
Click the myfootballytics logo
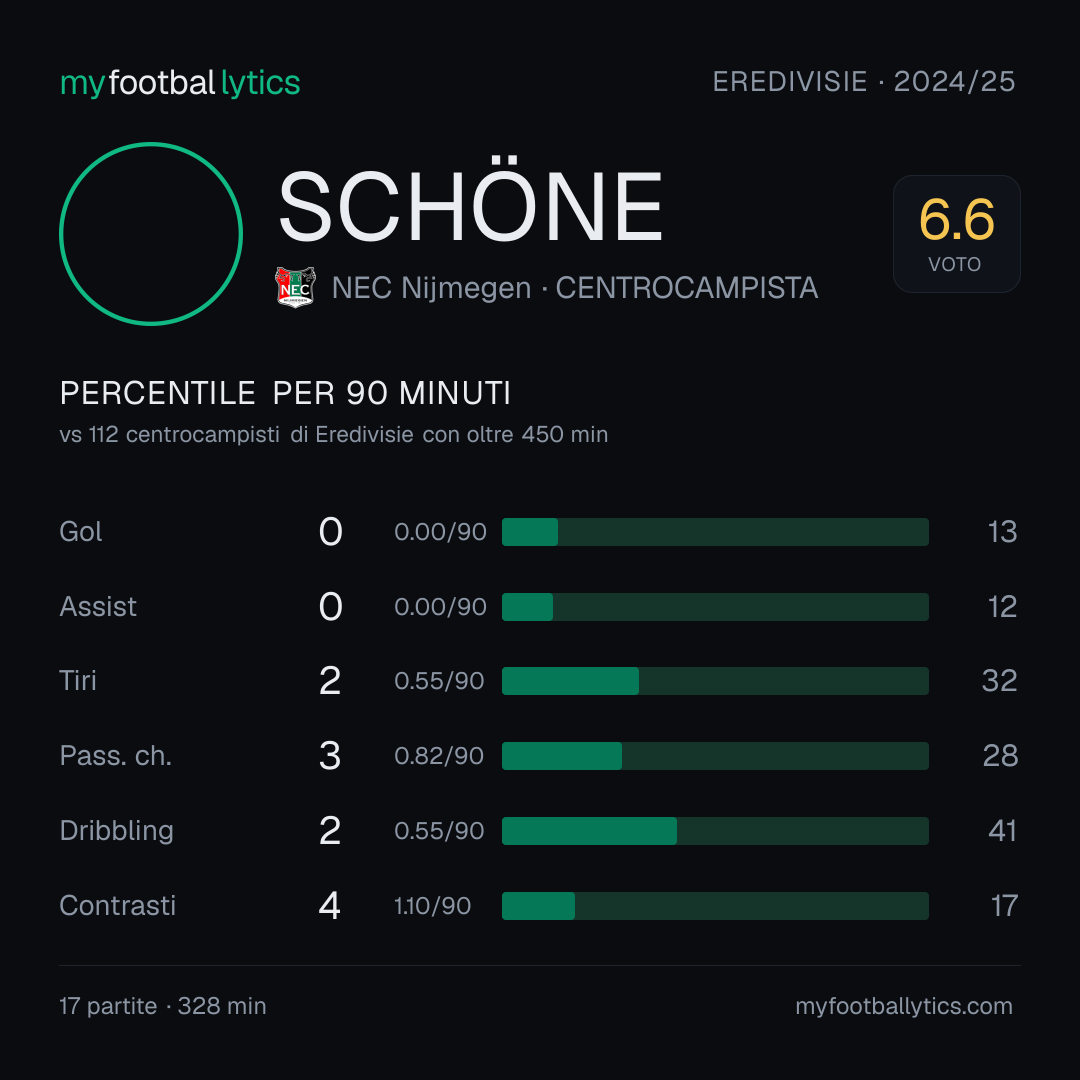pyautogui.click(x=180, y=83)
